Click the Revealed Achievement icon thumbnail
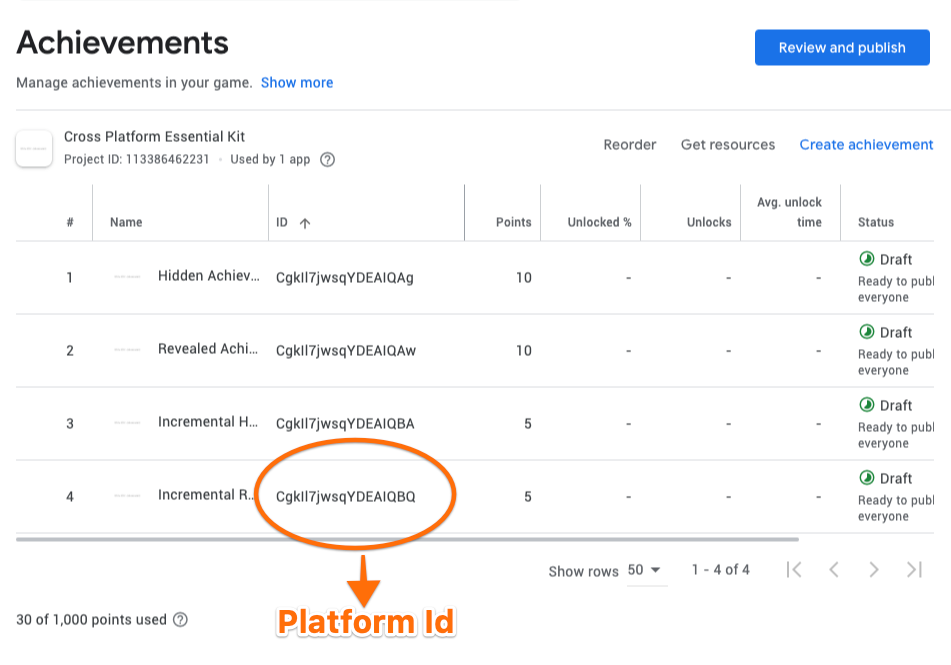 point(127,350)
